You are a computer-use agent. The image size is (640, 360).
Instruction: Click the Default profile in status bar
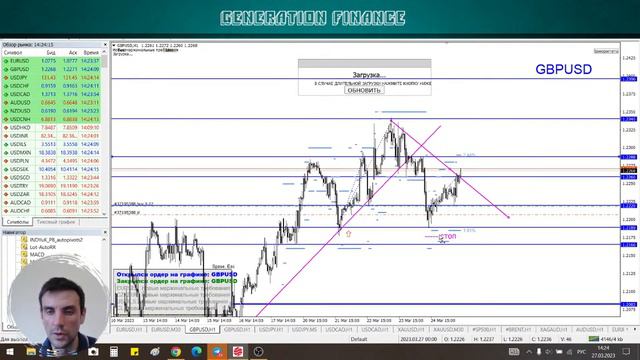click(359, 339)
